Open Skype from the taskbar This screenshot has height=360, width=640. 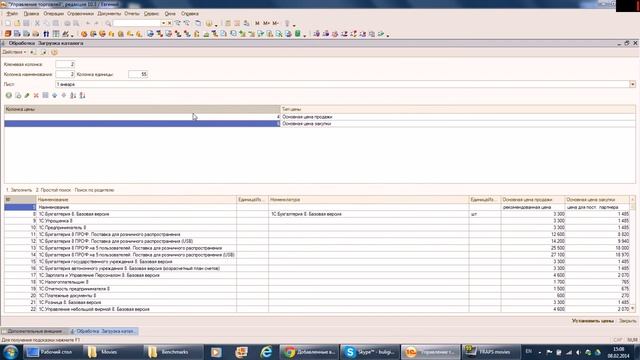369,352
